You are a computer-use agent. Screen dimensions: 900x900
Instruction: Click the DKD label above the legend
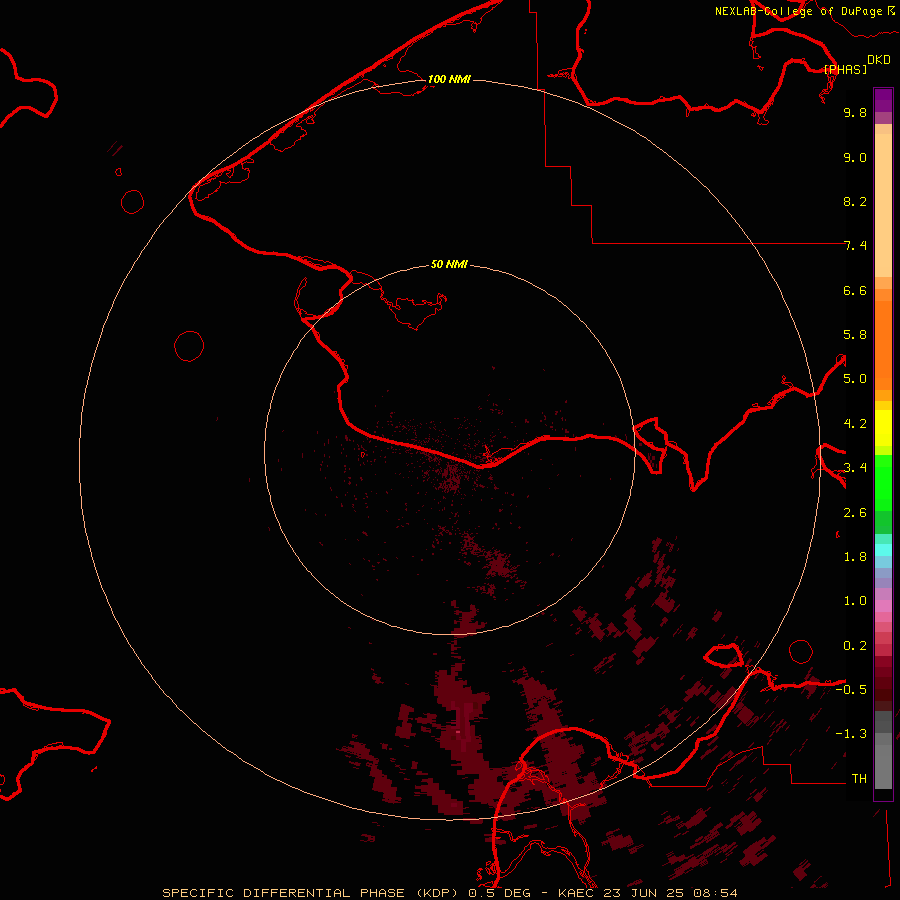[x=878, y=60]
